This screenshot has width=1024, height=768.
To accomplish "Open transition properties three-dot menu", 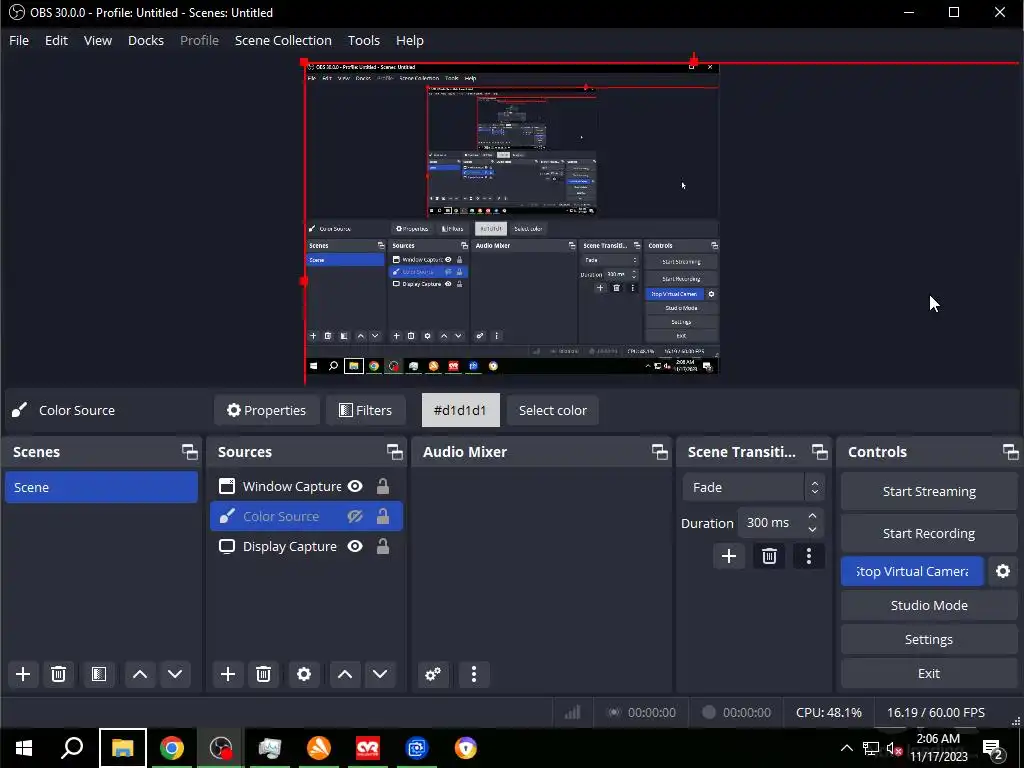I will (809, 556).
